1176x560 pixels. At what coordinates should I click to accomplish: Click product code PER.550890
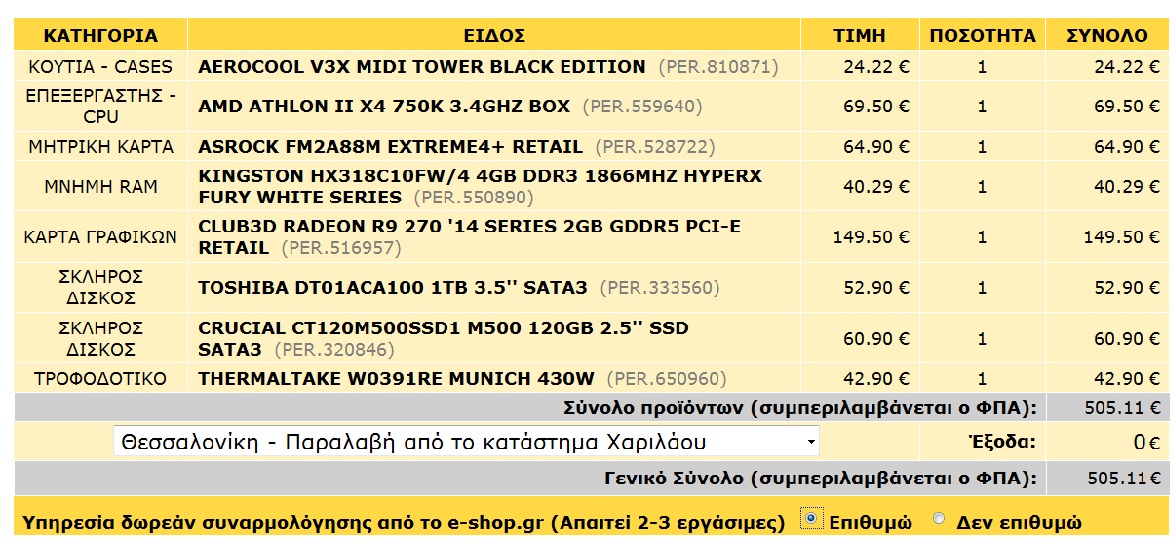(473, 198)
